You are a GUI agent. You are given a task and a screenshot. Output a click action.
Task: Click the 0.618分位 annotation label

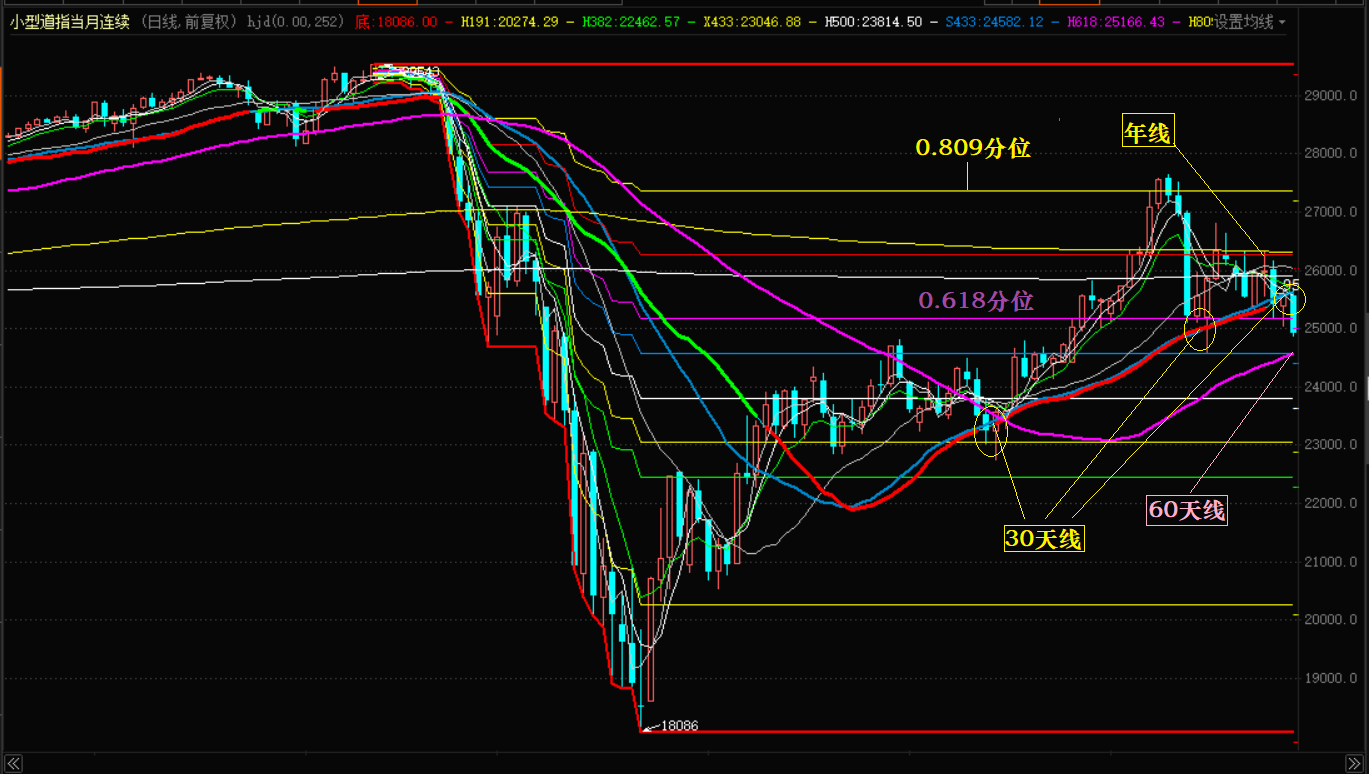point(976,301)
